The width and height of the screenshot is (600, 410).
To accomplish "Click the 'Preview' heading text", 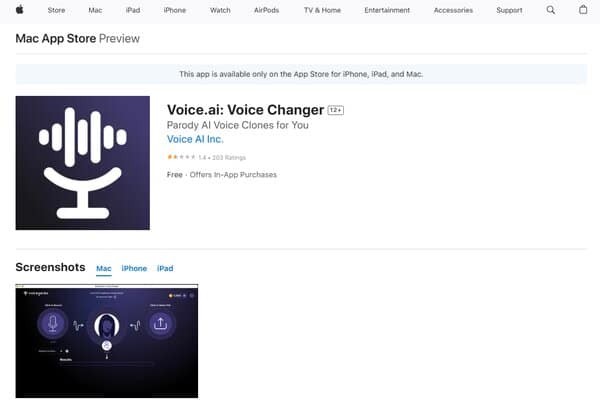I will (119, 39).
